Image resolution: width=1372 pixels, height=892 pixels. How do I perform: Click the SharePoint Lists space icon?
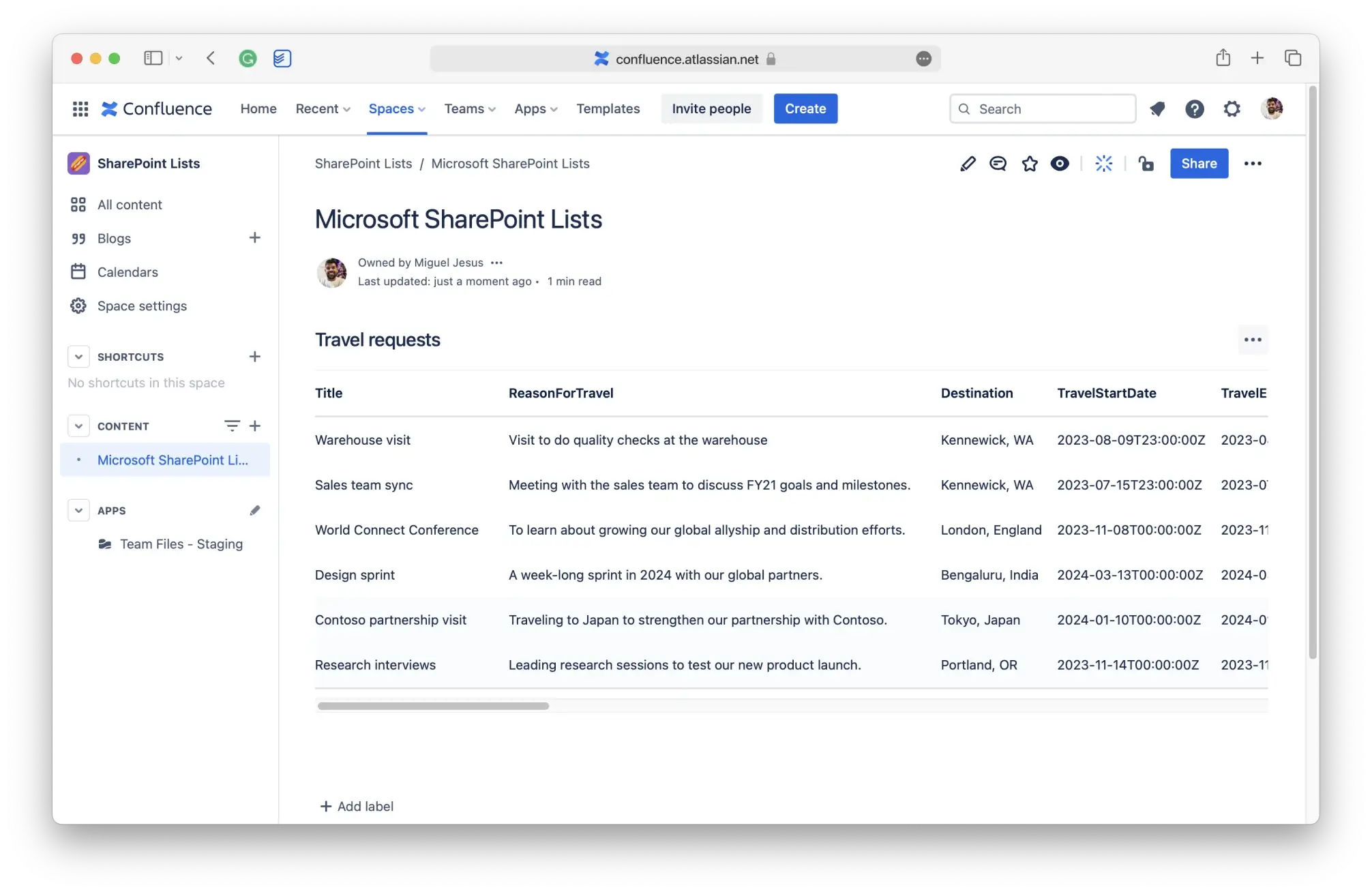click(78, 164)
